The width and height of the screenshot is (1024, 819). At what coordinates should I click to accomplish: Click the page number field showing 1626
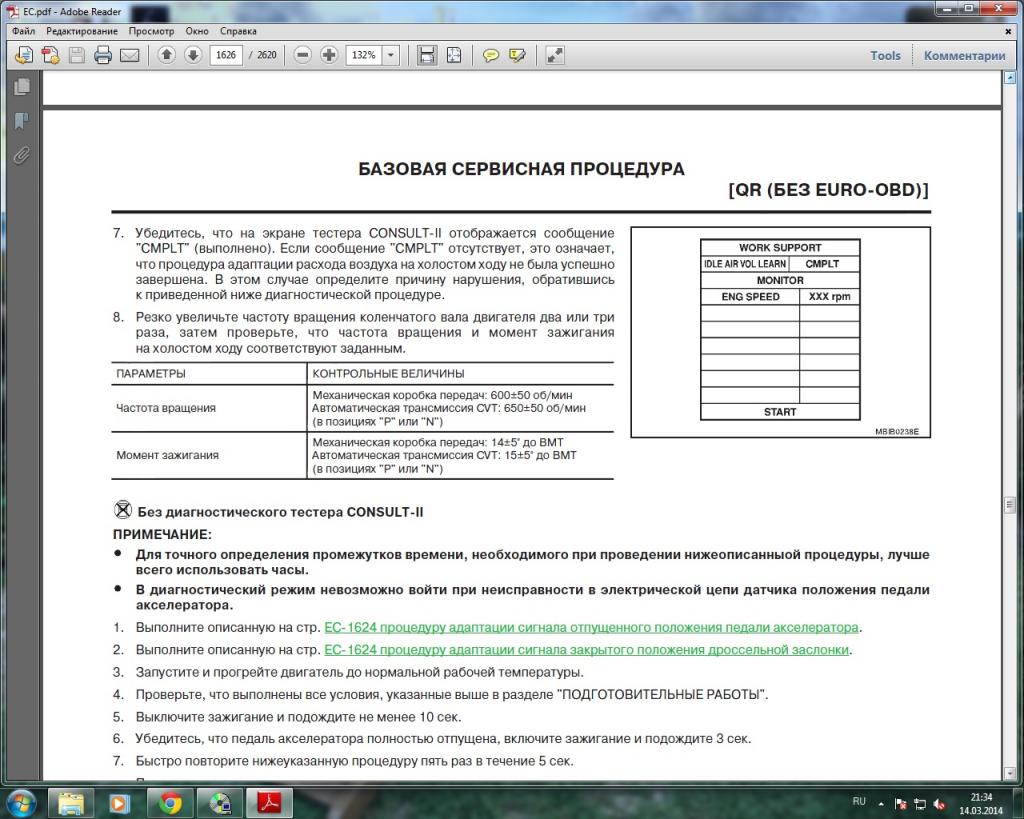(x=226, y=56)
